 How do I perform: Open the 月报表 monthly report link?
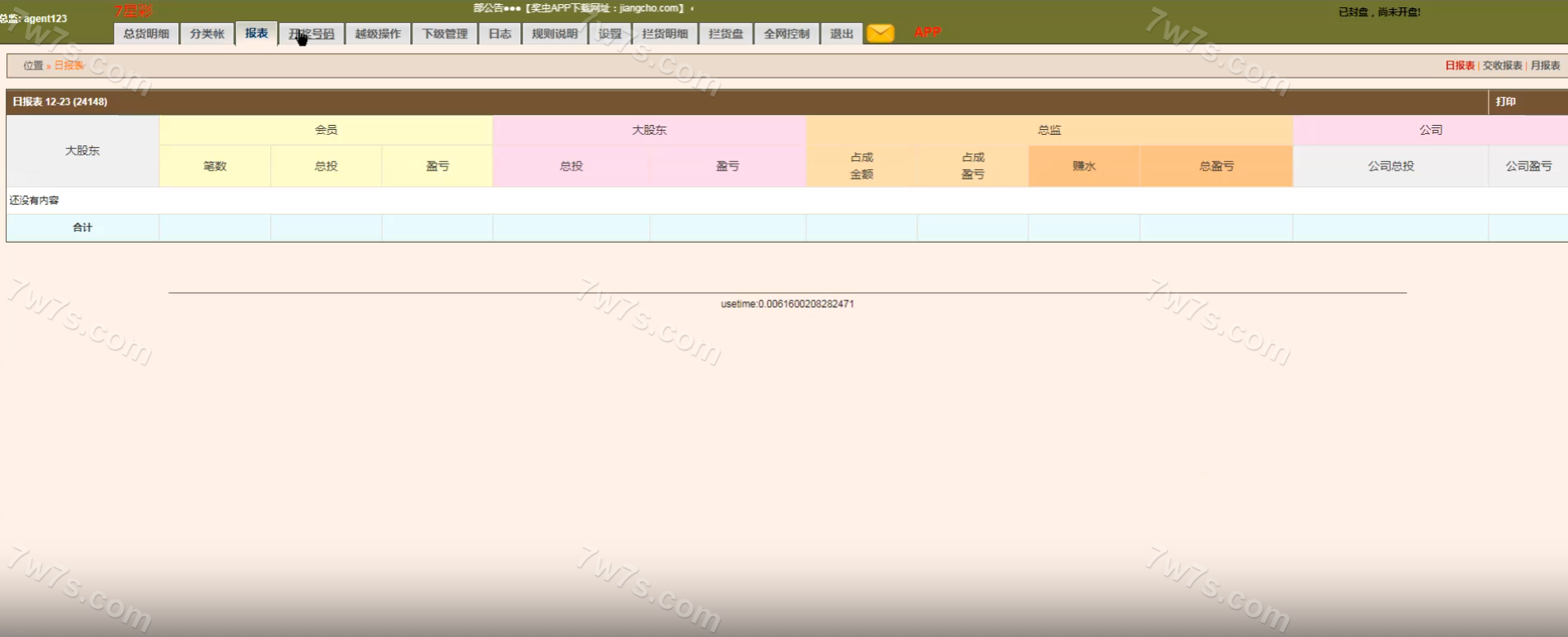[1544, 65]
